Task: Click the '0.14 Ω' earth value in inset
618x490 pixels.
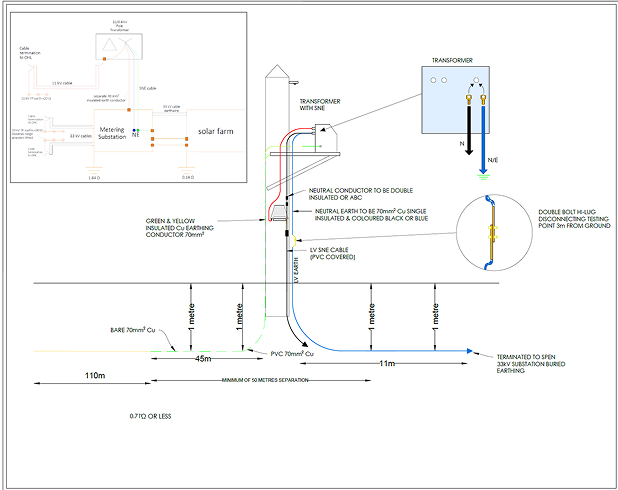Action: point(188,177)
